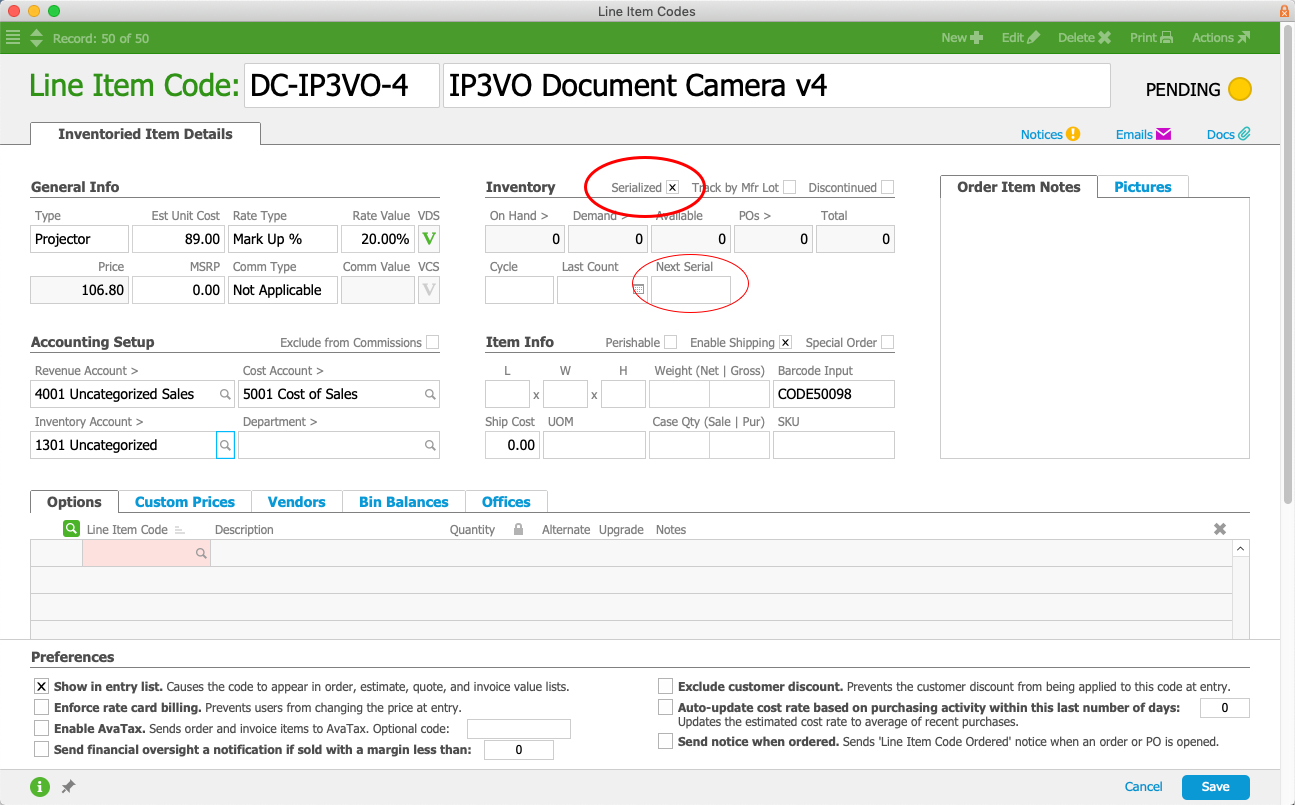Toggle the Enable Shipping checkbox
Screen dimensions: 1295x805
click(x=786, y=342)
